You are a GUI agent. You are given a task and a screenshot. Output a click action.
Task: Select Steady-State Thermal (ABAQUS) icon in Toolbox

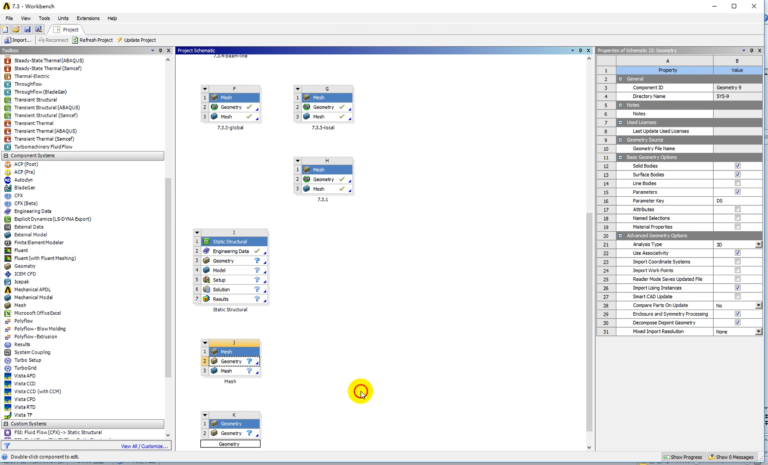7,60
